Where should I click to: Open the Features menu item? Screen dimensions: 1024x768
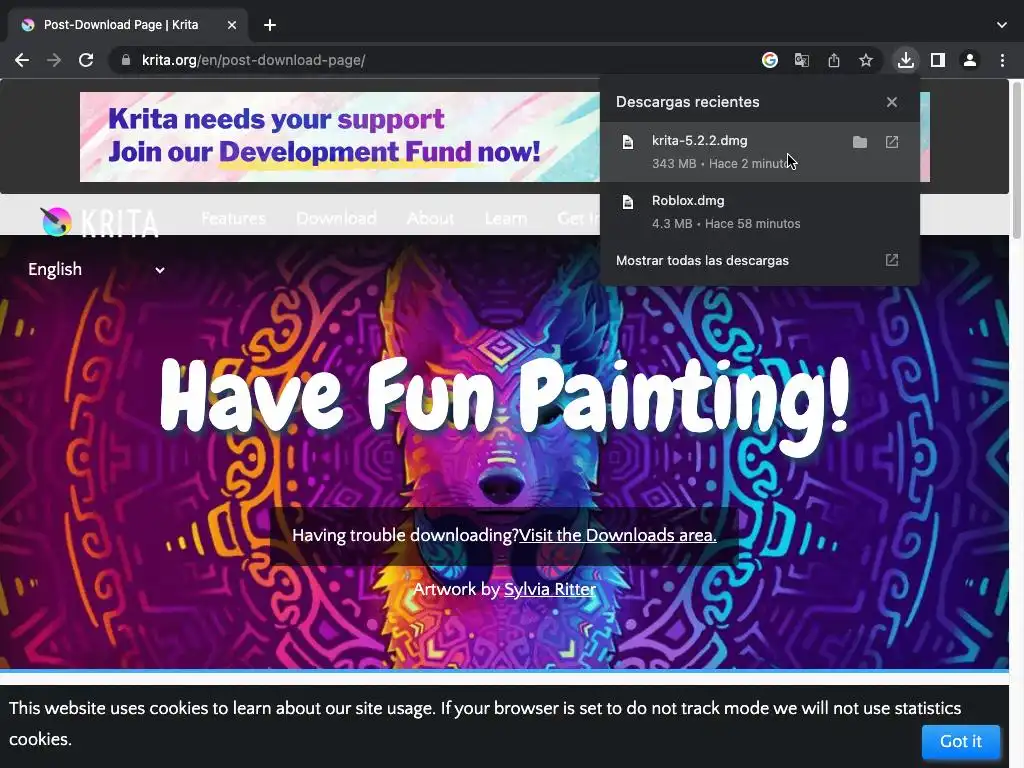233,218
